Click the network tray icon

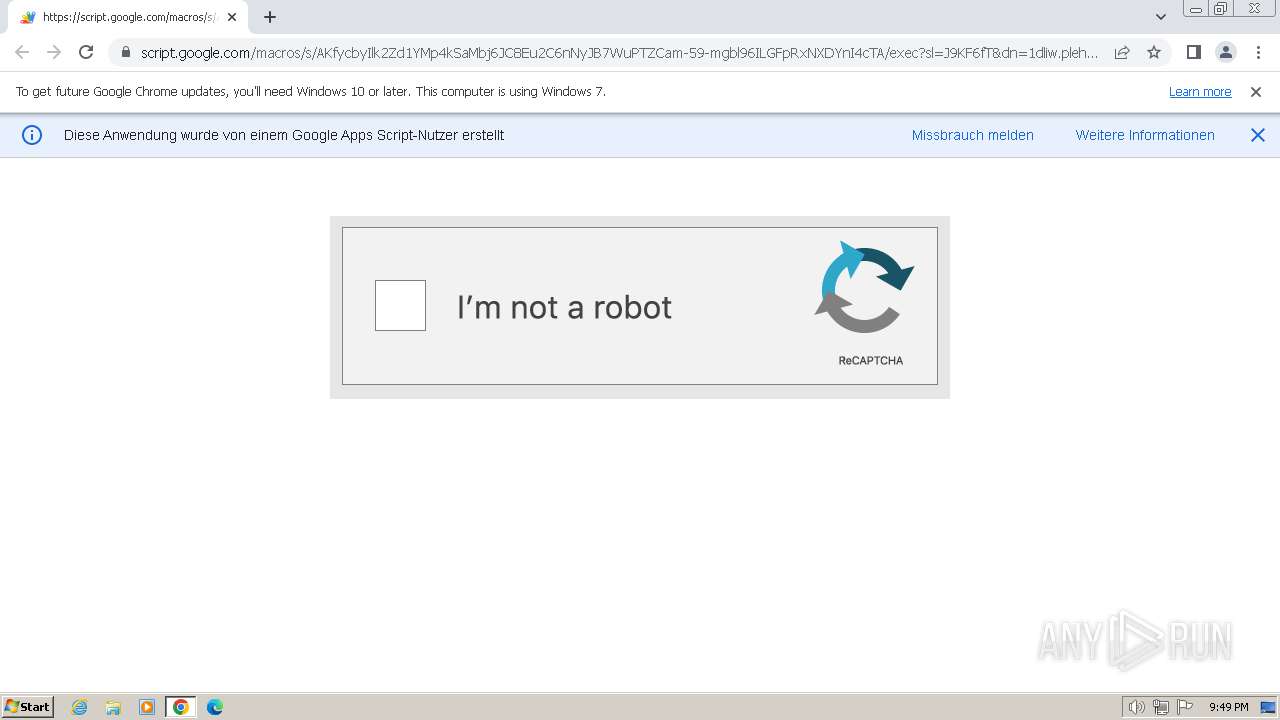click(1161, 707)
